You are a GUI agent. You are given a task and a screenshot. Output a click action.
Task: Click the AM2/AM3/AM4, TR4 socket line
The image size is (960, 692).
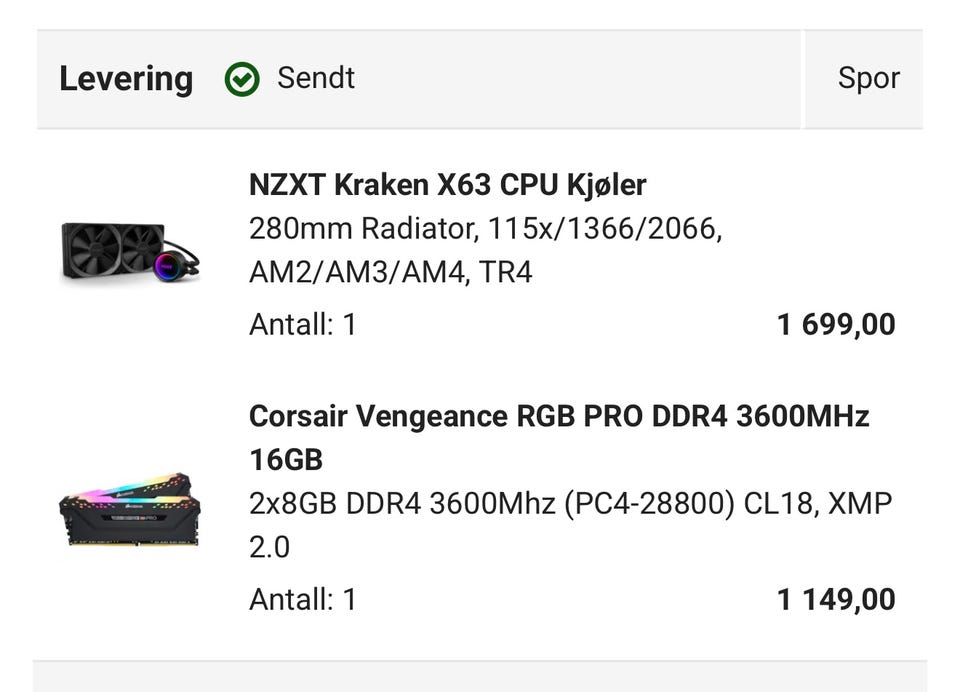coord(390,272)
